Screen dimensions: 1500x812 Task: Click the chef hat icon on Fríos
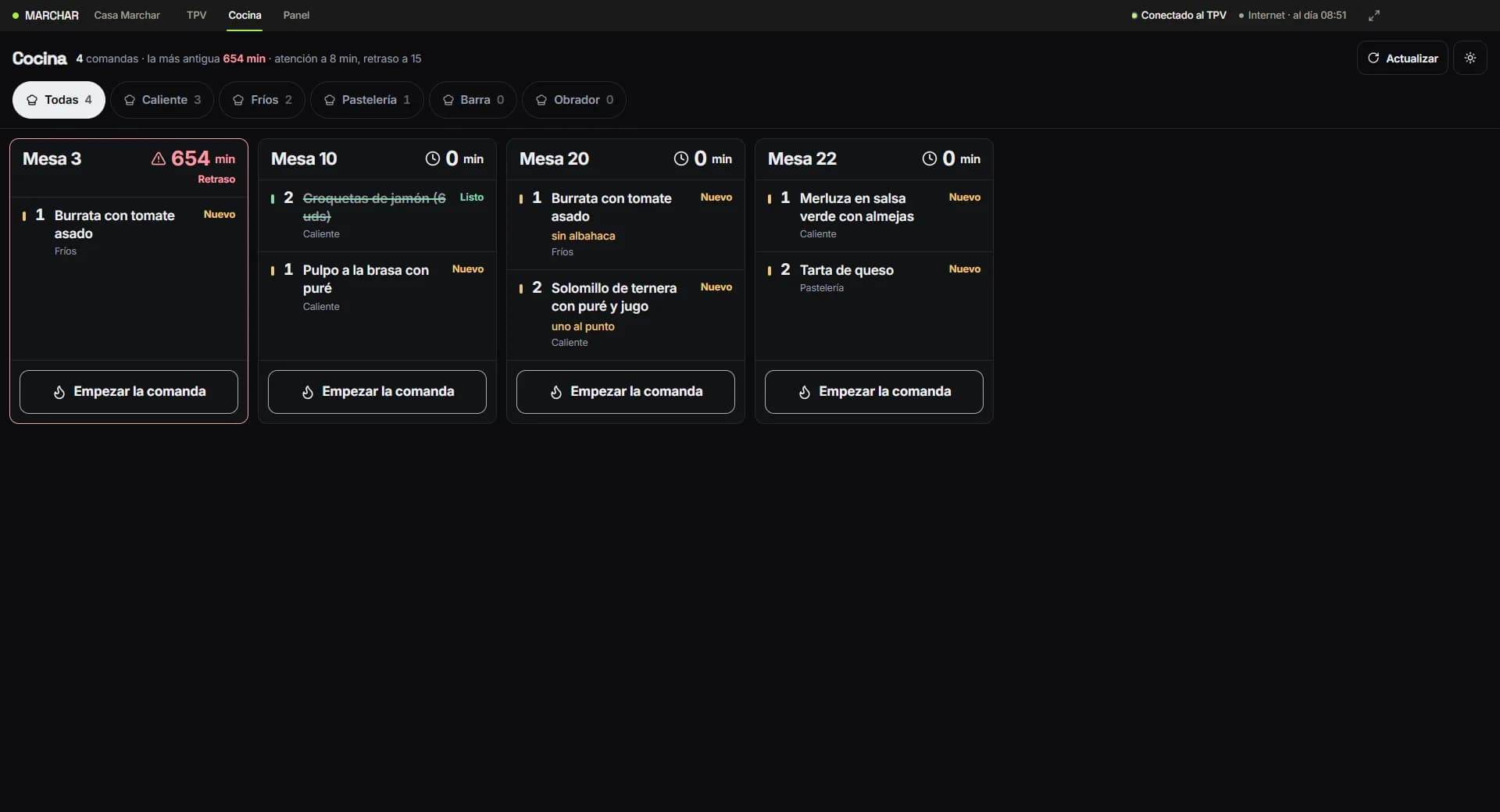[x=238, y=100]
